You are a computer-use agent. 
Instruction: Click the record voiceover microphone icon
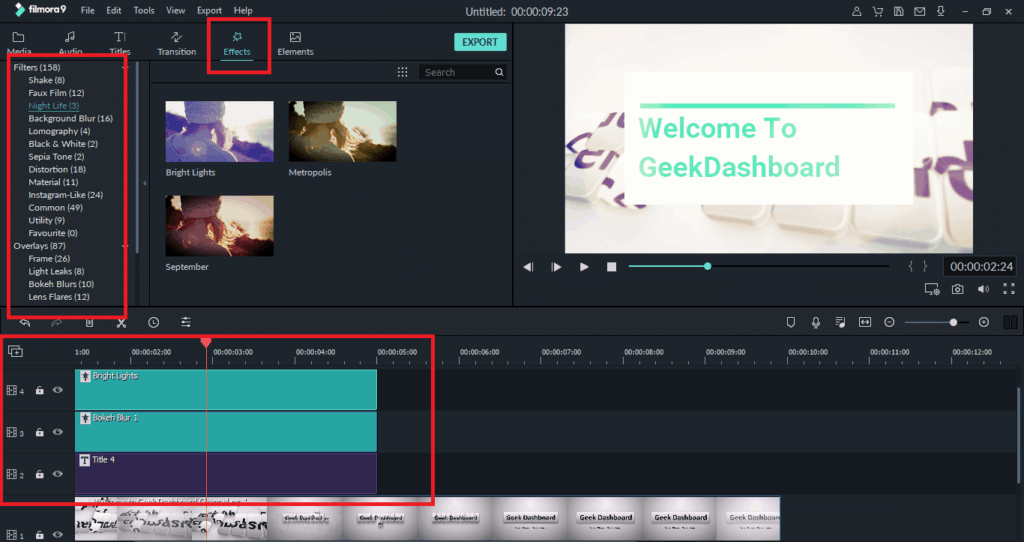[x=816, y=322]
